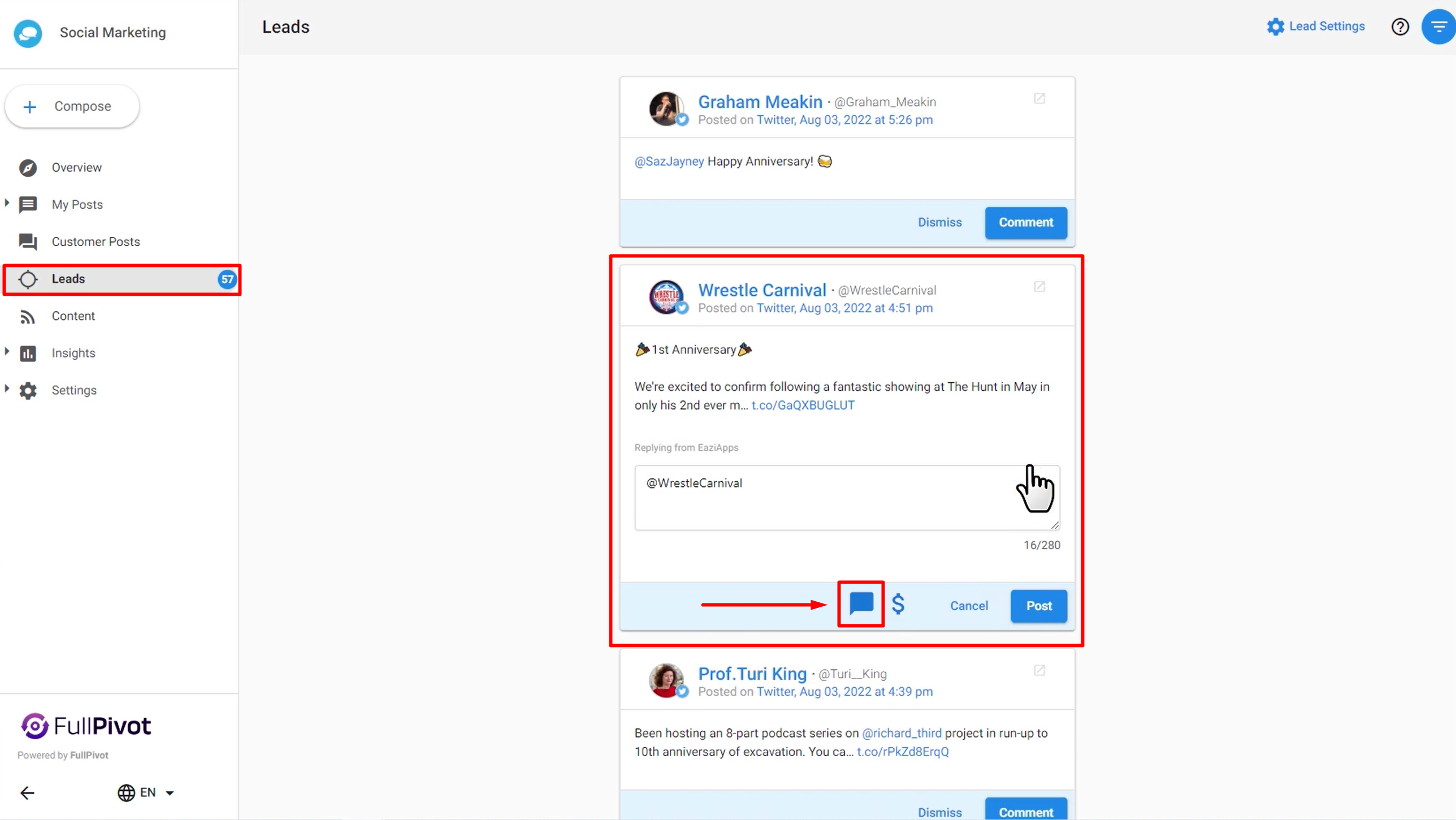This screenshot has width=1456, height=820.
Task: Click the My Posts icon
Action: [28, 205]
